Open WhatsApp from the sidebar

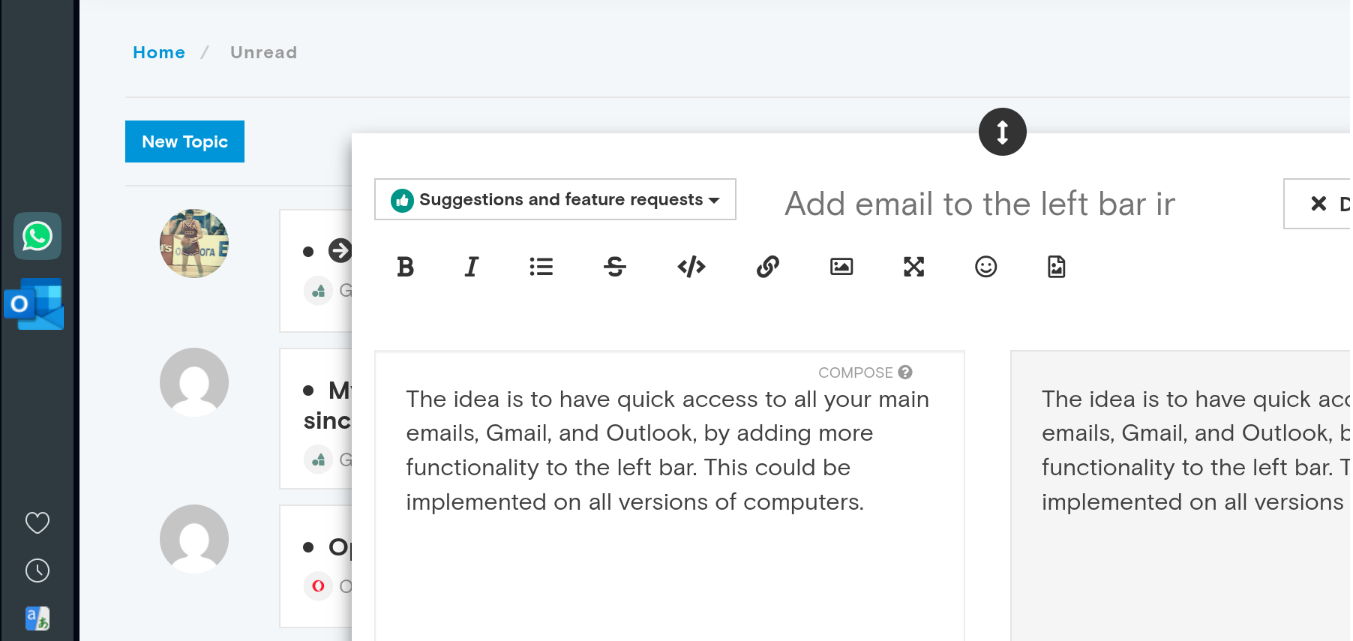[x=37, y=236]
